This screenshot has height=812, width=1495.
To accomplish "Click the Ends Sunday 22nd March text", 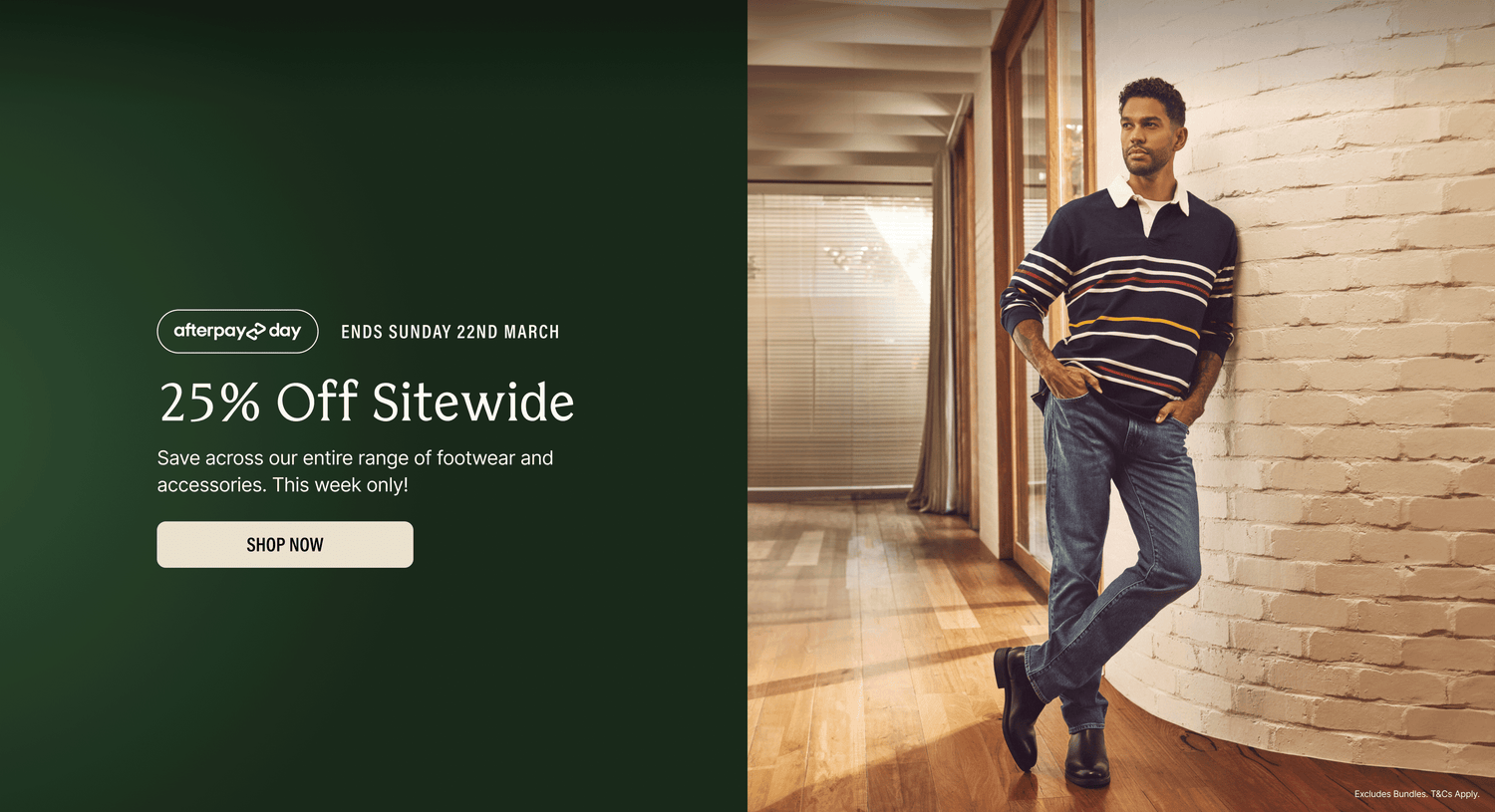I will 450,332.
